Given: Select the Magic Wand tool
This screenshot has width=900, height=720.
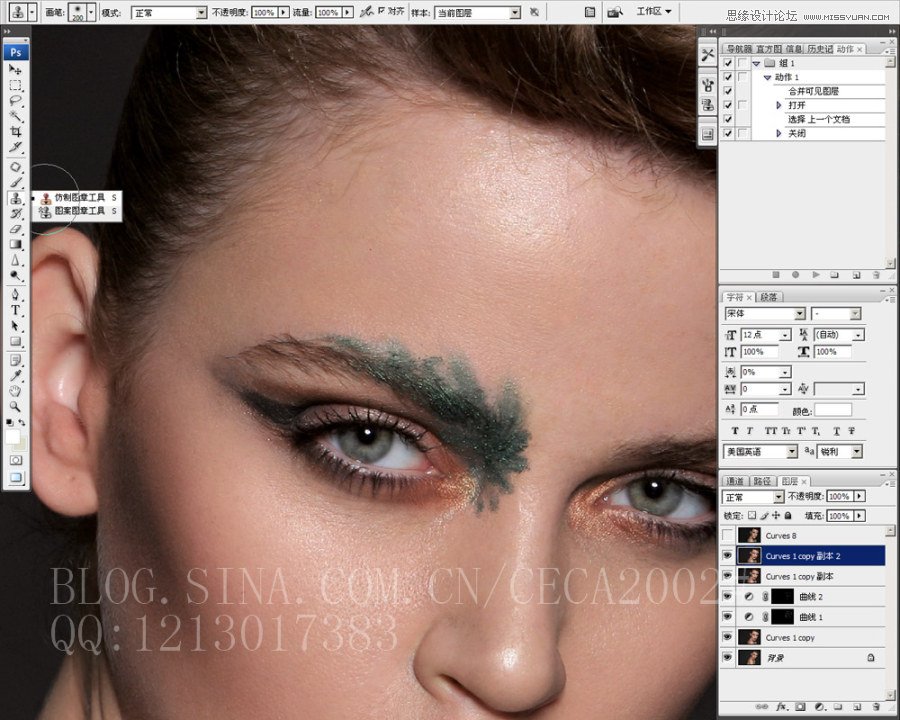Looking at the screenshot, I should pyautogui.click(x=15, y=117).
